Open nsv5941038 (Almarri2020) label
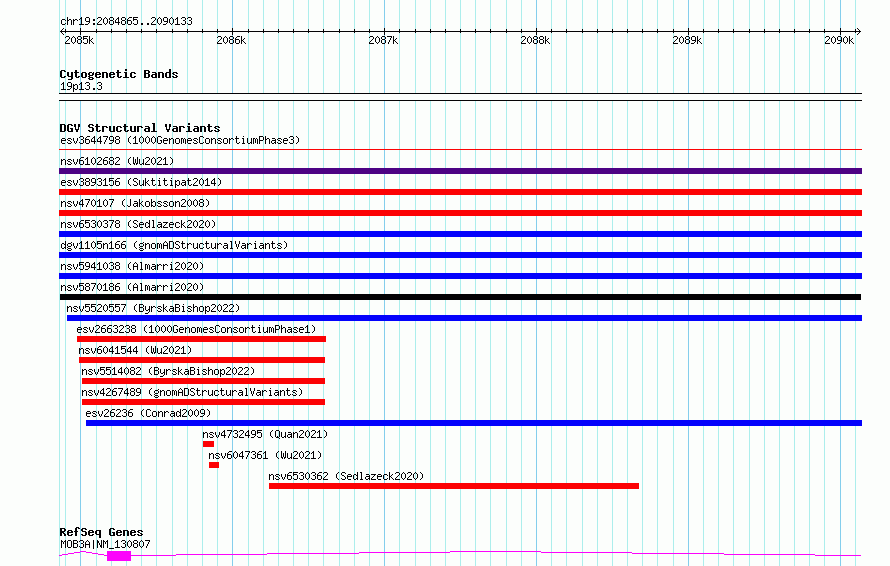The height and width of the screenshot is (566, 890). coord(132,266)
